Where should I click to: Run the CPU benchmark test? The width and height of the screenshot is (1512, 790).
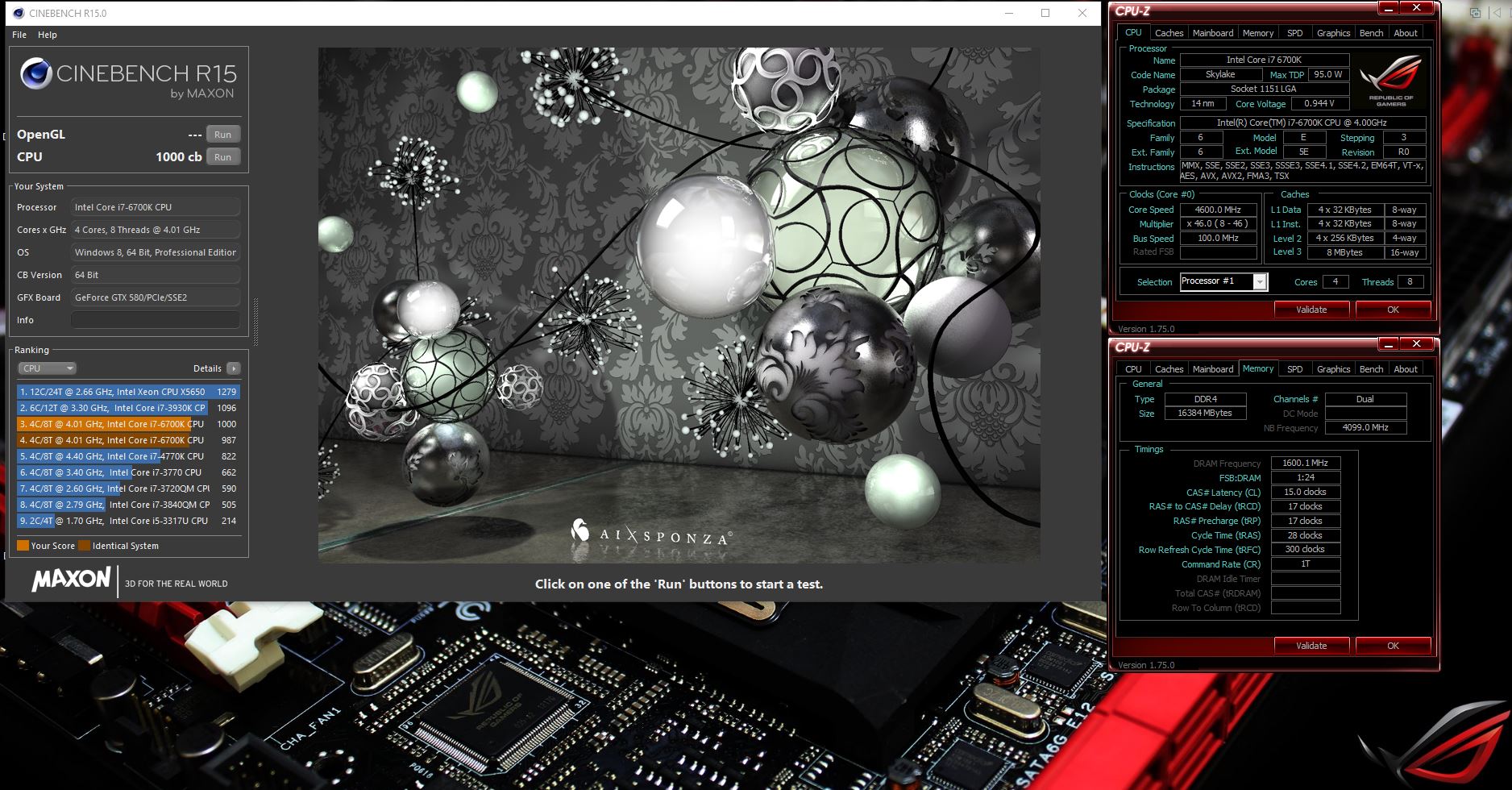coord(222,157)
